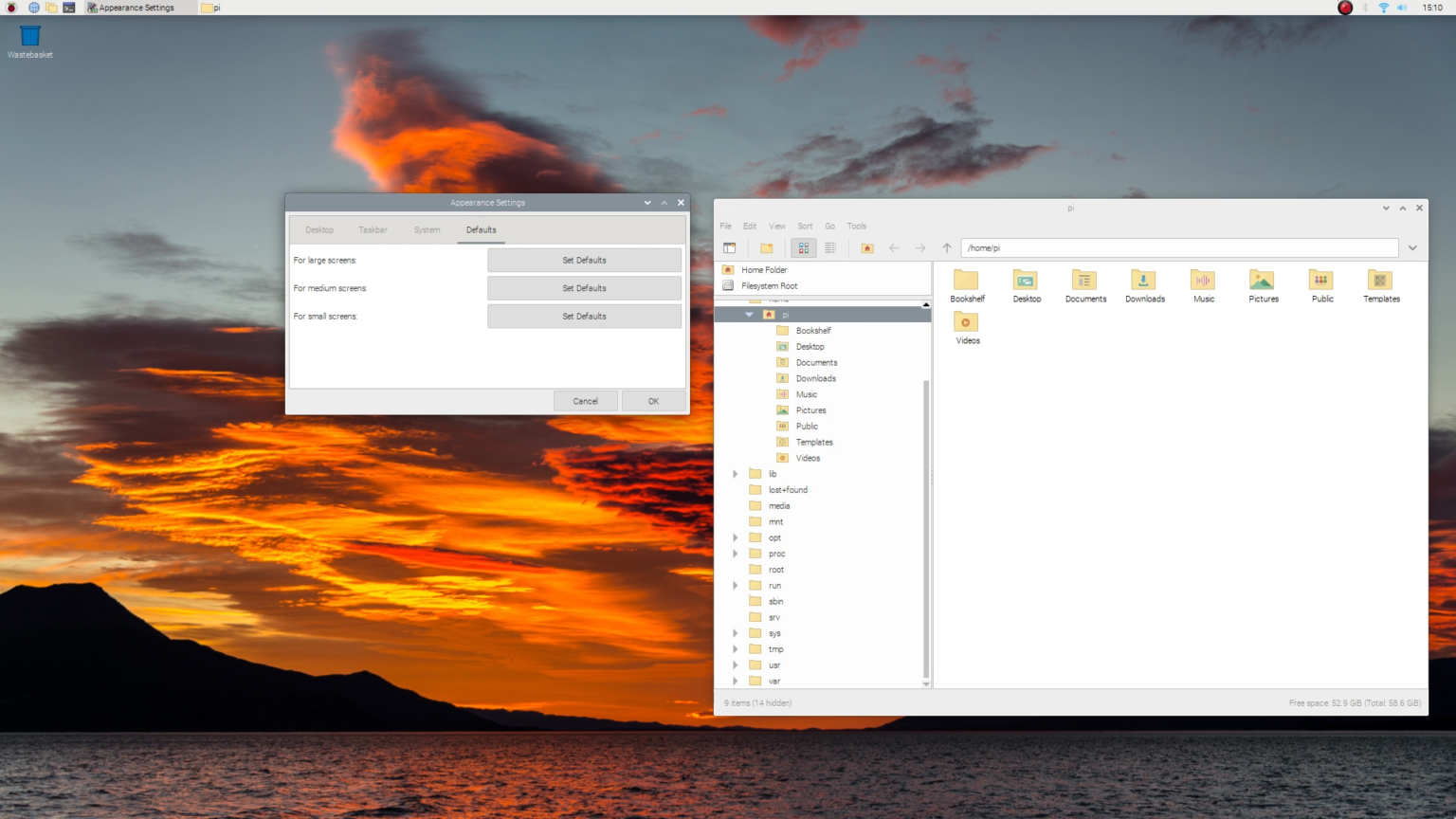Switch file view to detailed list mode
This screenshot has width=1456, height=819.
click(830, 247)
